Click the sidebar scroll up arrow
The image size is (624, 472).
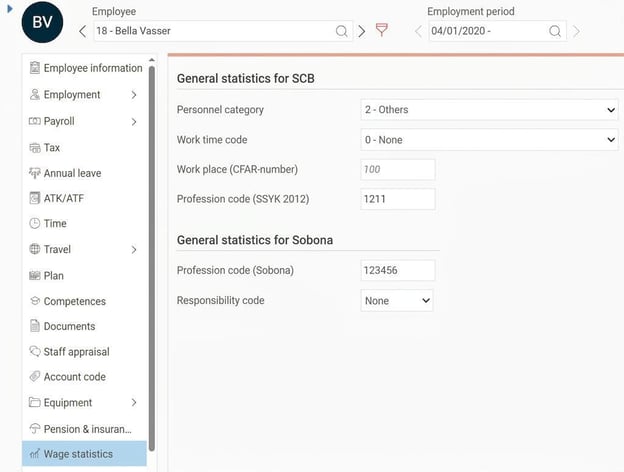152,60
